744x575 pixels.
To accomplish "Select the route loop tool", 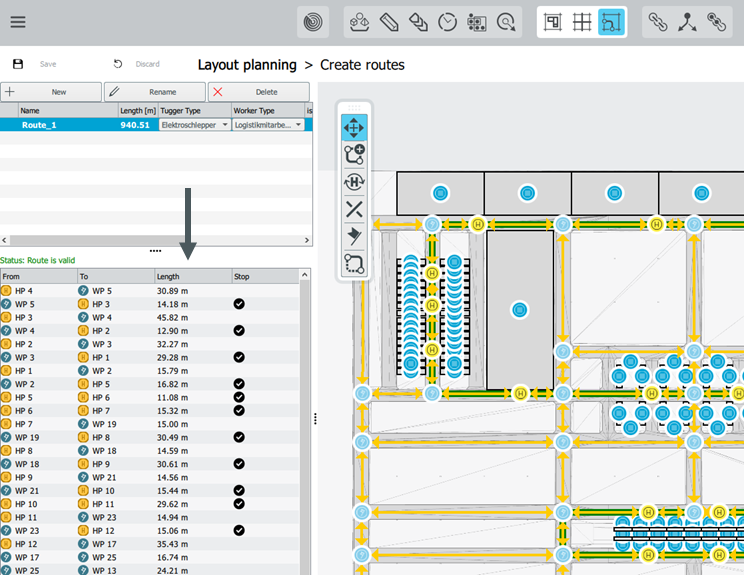I will tap(354, 263).
